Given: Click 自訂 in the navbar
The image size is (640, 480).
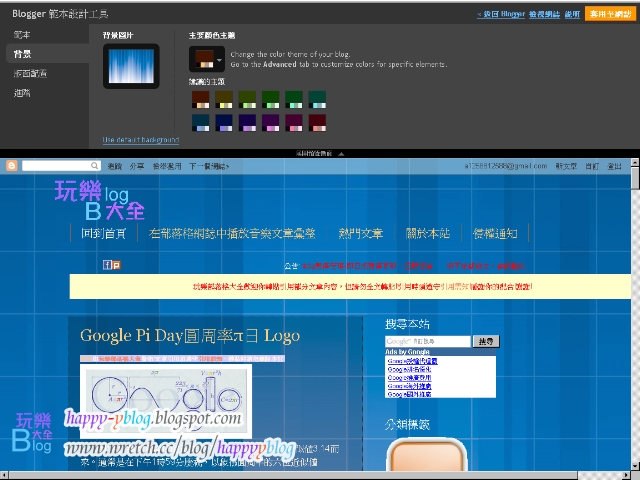Looking at the screenshot, I should pyautogui.click(x=592, y=166).
